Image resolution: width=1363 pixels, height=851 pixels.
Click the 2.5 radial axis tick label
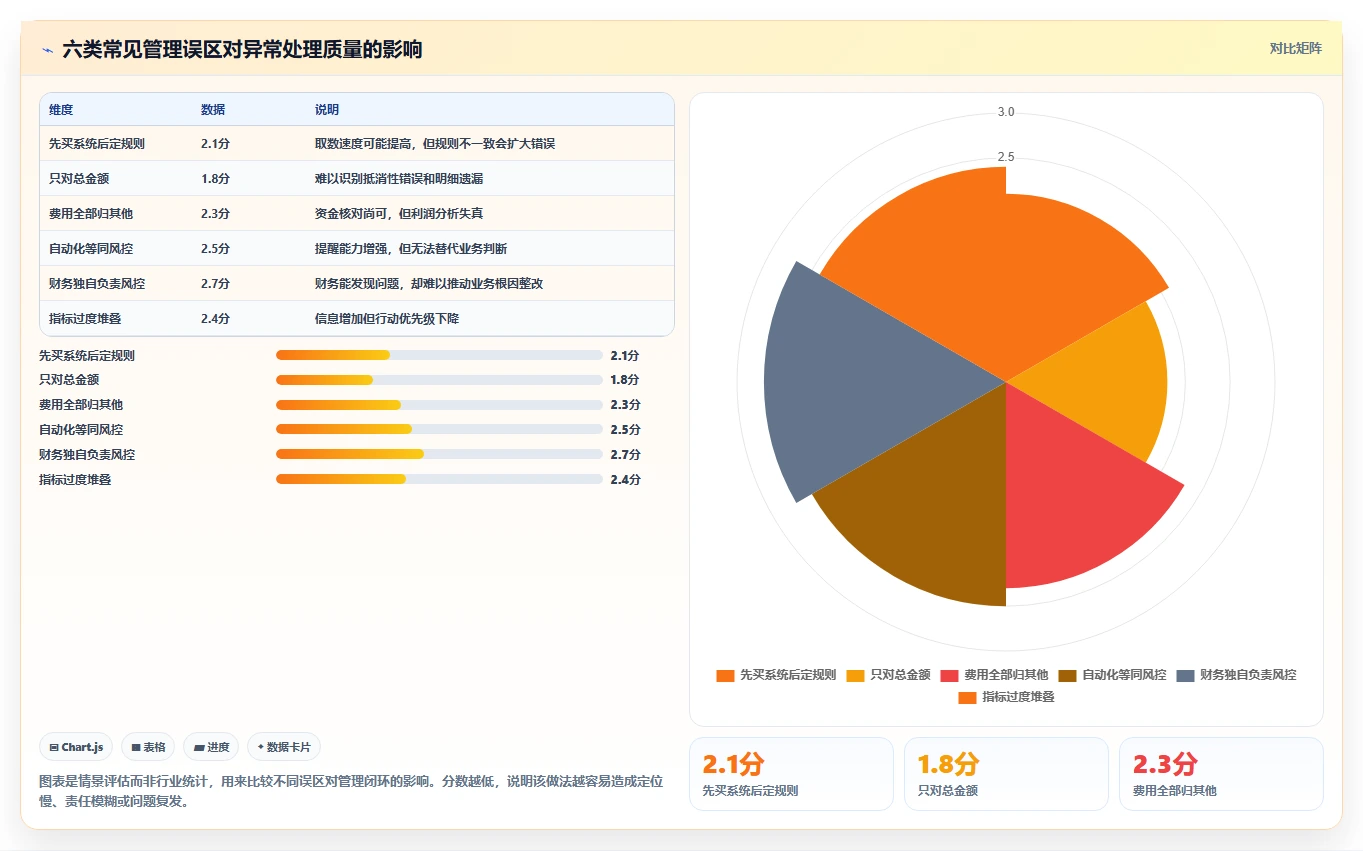click(1006, 157)
